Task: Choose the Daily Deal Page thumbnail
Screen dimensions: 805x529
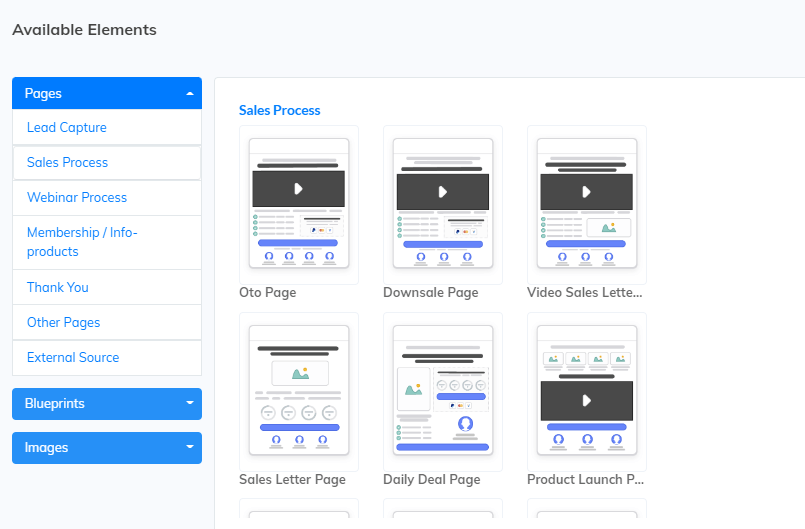Action: click(442, 391)
